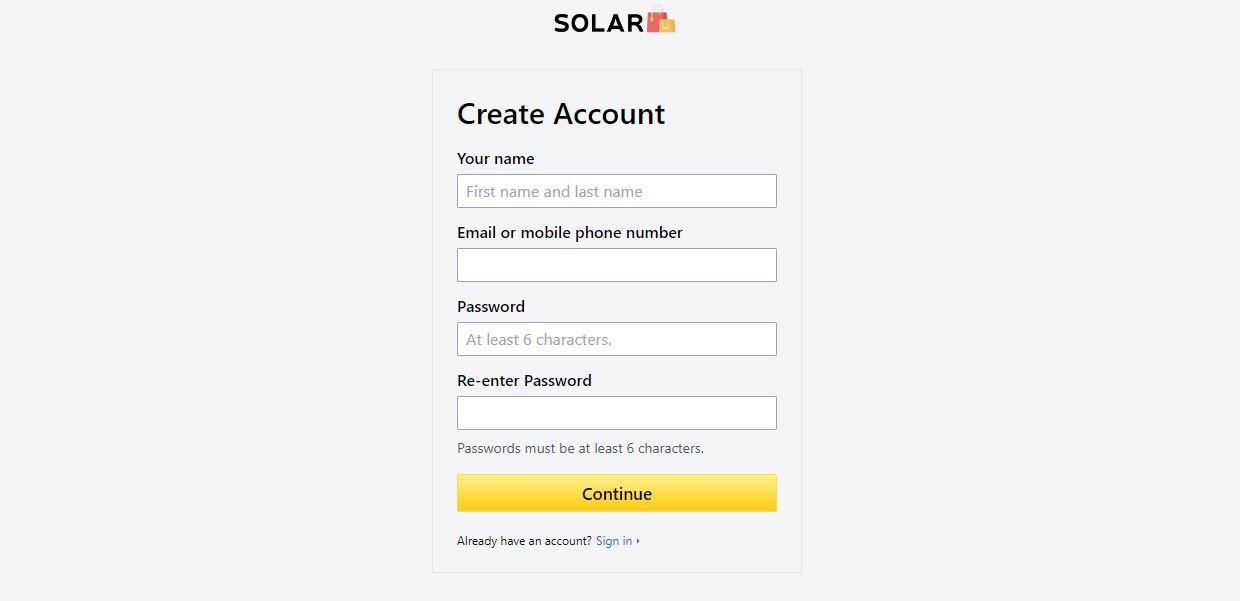1240x601 pixels.
Task: Click the arrow beside Sign in
Action: tap(638, 541)
